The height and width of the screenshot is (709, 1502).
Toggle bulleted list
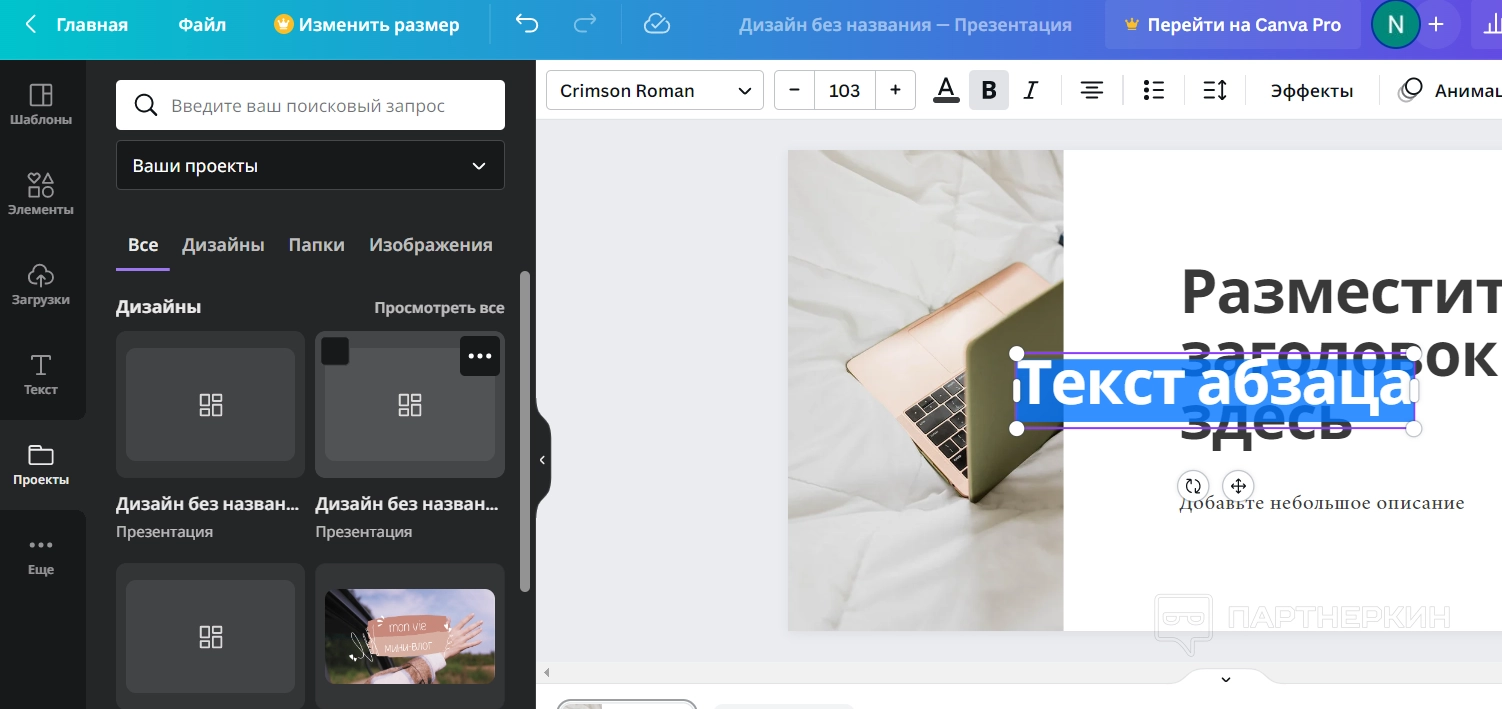[1154, 91]
